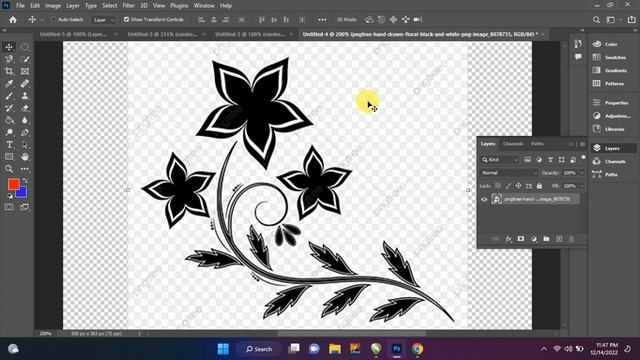The image size is (640, 360).
Task: Open the layer filter Kind dropdown
Action: [x=500, y=160]
